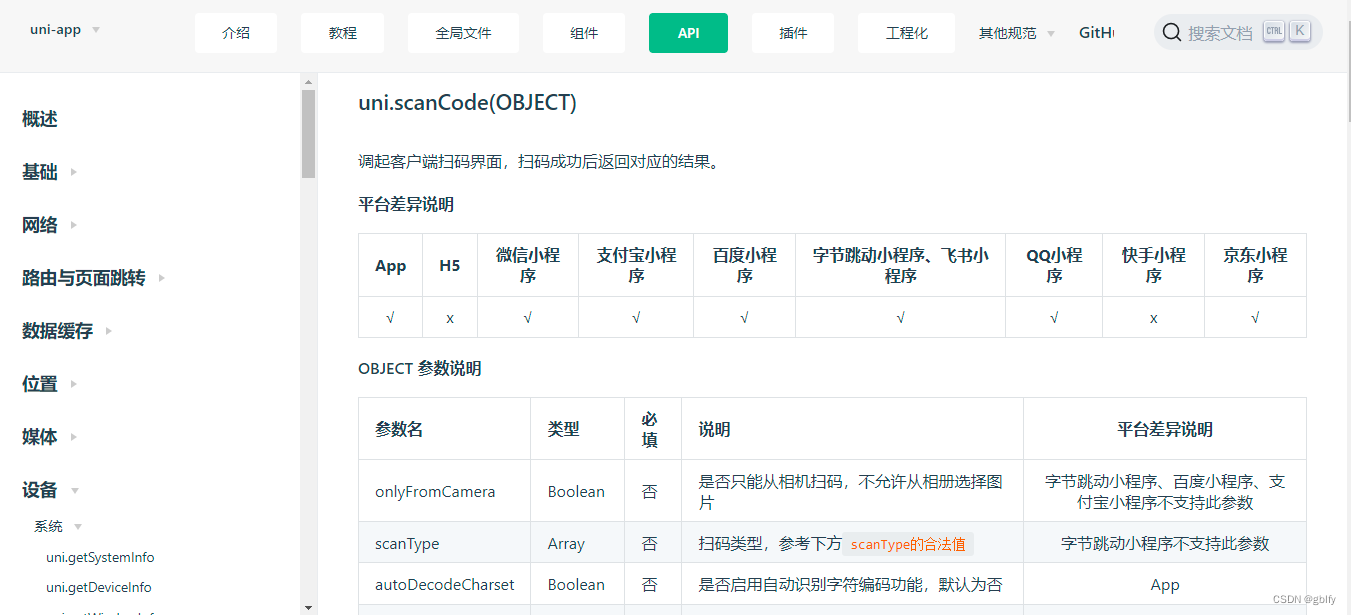Switch to the 教程 tab
The height and width of the screenshot is (615, 1351).
click(x=343, y=33)
